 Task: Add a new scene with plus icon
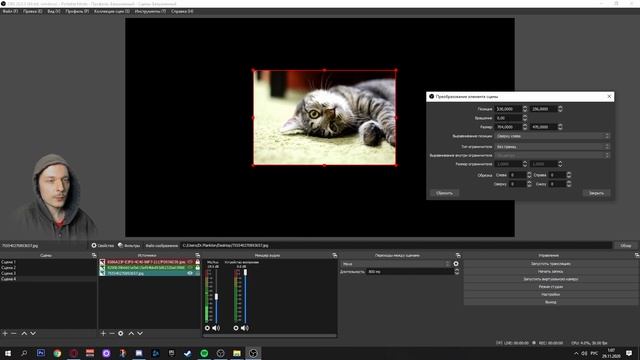pyautogui.click(x=5, y=333)
